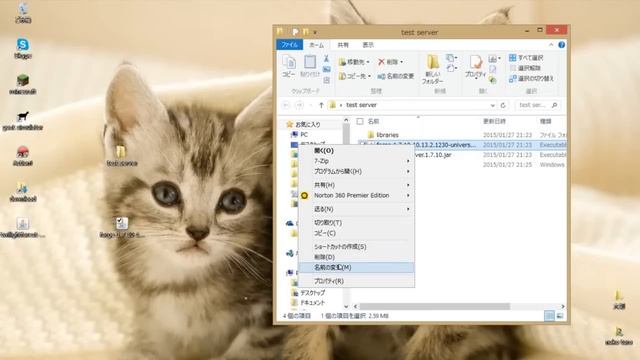Click the blue Help question mark icon
This screenshot has height=360, width=640.
click(562, 45)
